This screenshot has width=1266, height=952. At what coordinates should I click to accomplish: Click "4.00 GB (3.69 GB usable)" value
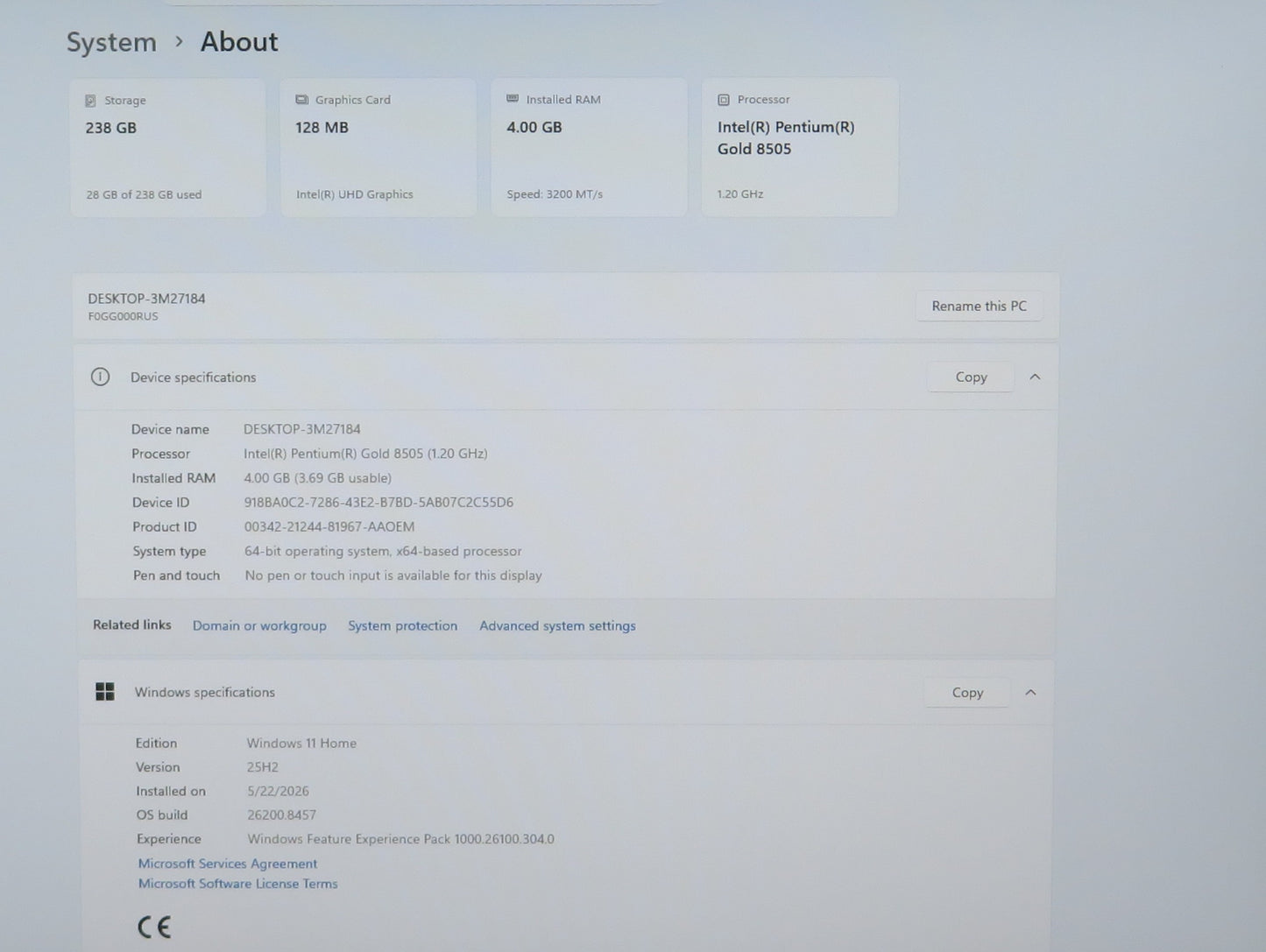pos(318,478)
